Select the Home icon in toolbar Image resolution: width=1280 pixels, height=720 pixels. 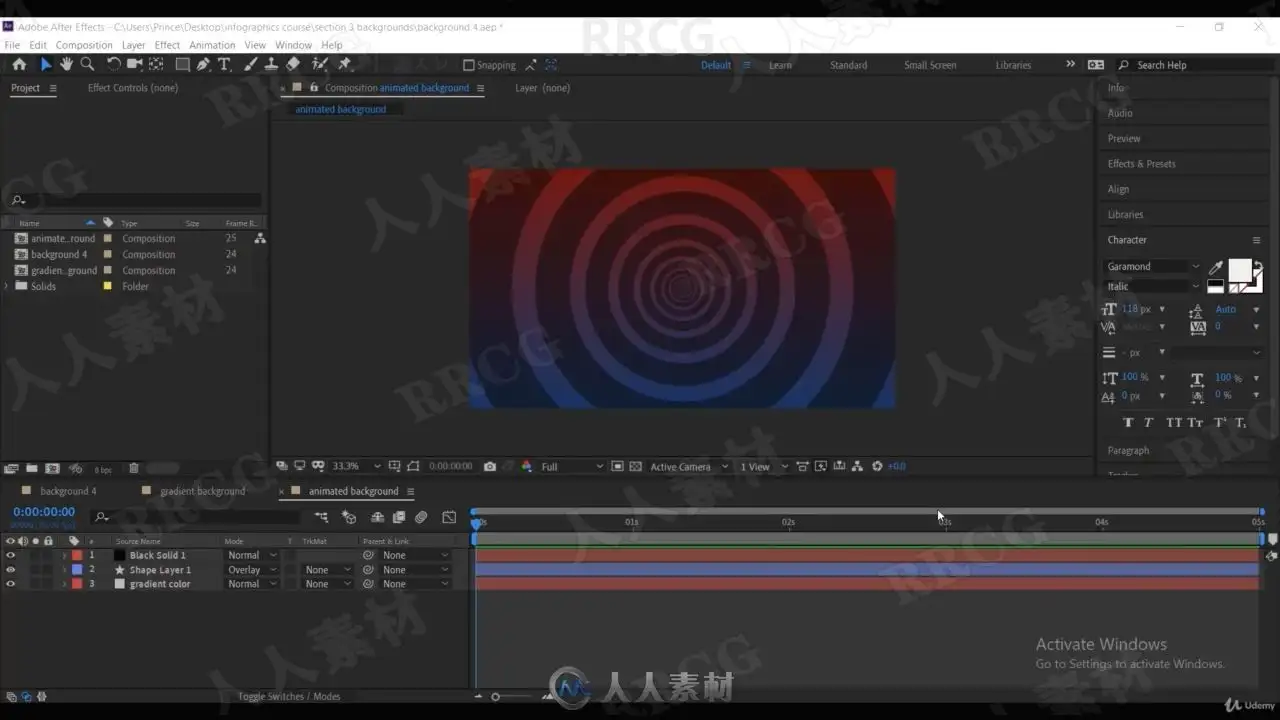[19, 64]
